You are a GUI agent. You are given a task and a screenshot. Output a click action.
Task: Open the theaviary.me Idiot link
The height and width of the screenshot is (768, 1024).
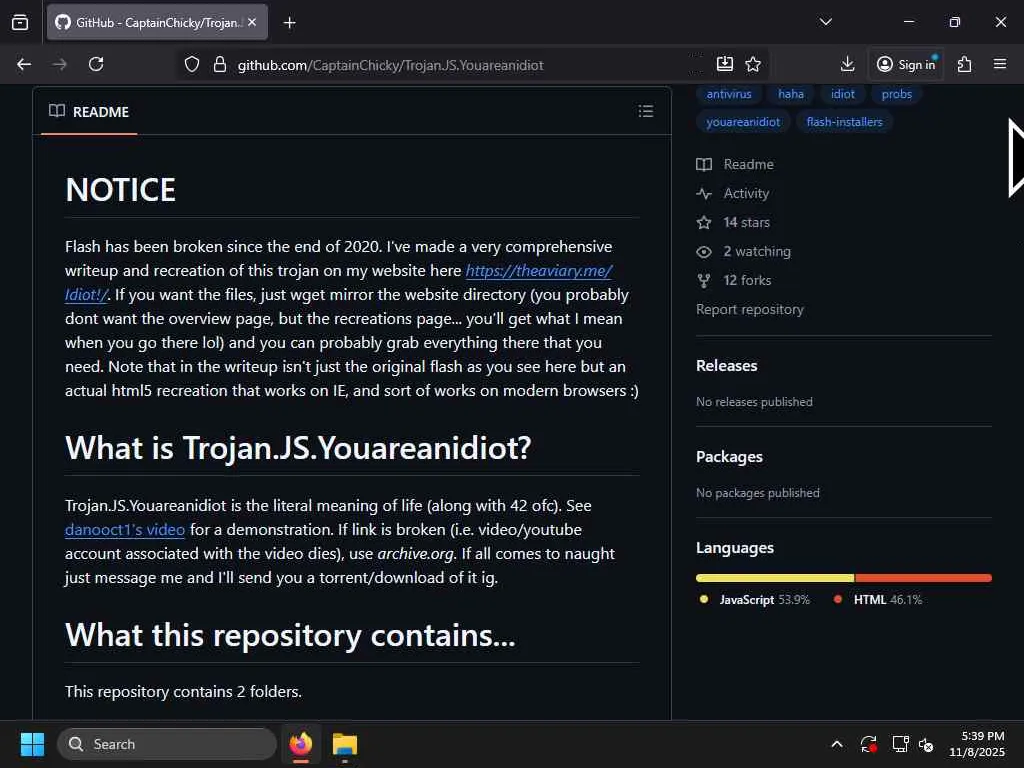pyautogui.click(x=538, y=270)
